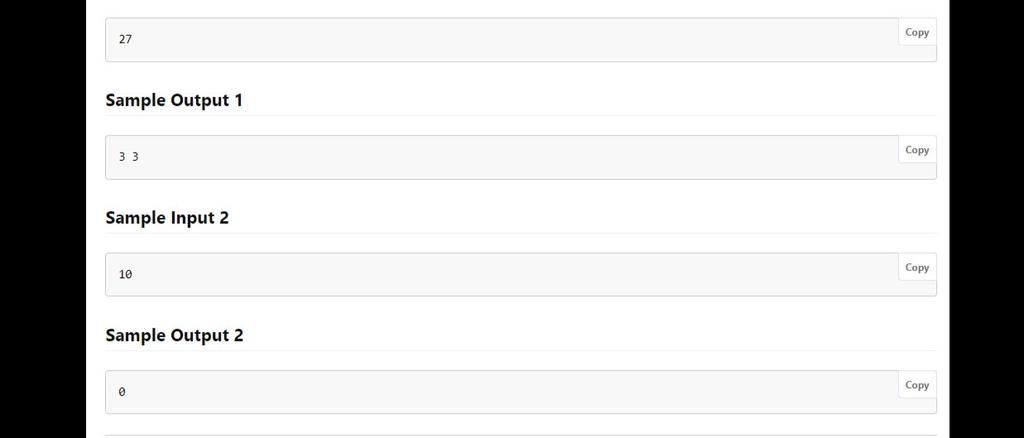This screenshot has height=438, width=1024.
Task: Click the 0 output value text
Action: 122,392
